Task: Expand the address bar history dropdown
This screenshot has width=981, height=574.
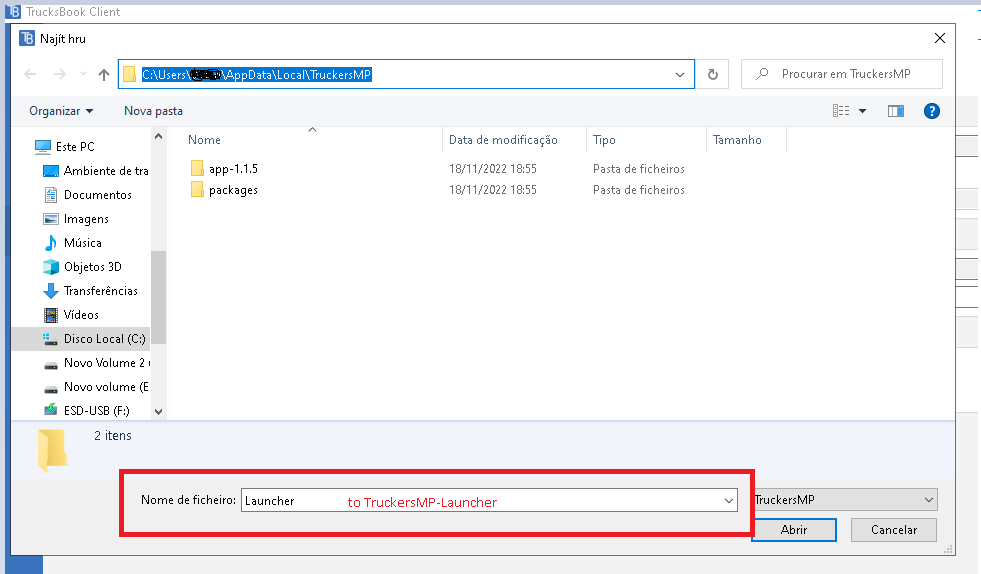Action: pyautogui.click(x=681, y=75)
